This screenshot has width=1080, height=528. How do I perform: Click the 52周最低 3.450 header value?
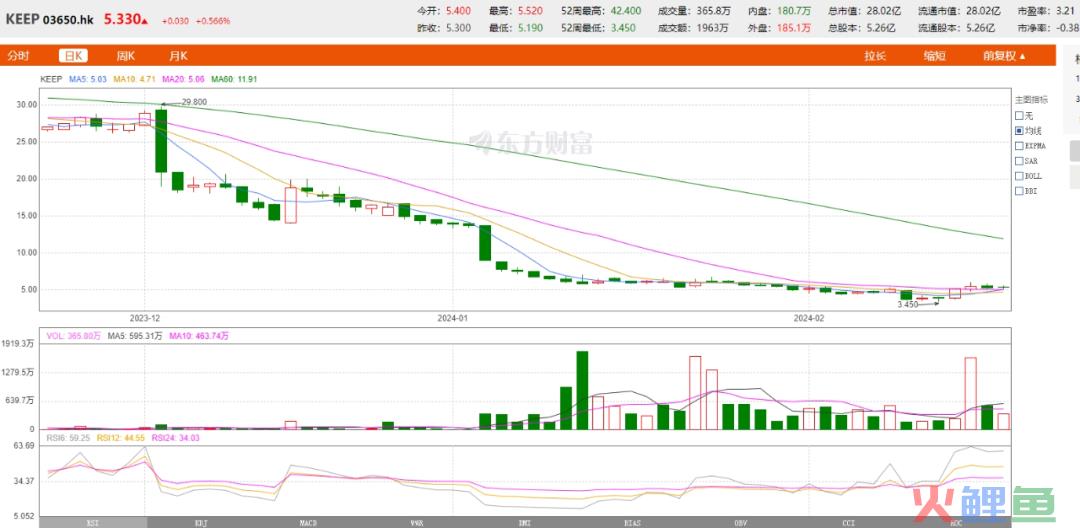click(624, 28)
